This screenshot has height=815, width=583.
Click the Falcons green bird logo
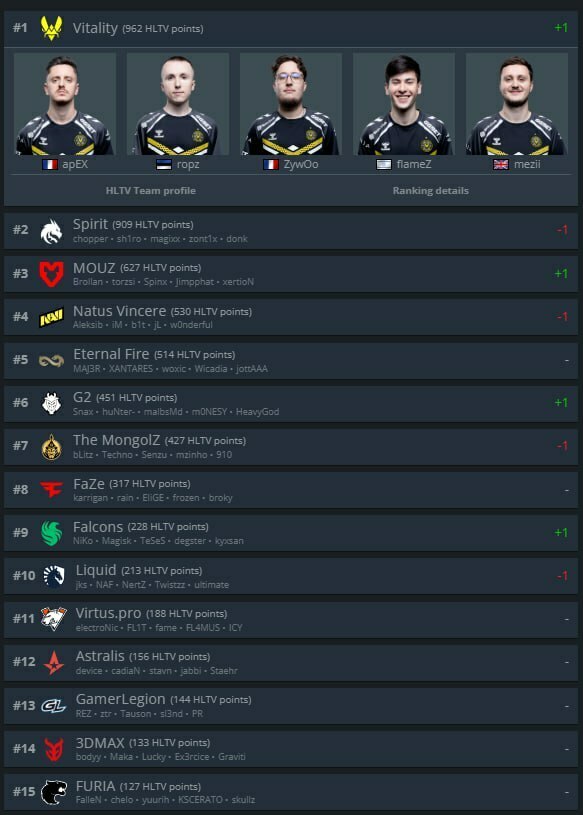click(x=51, y=533)
